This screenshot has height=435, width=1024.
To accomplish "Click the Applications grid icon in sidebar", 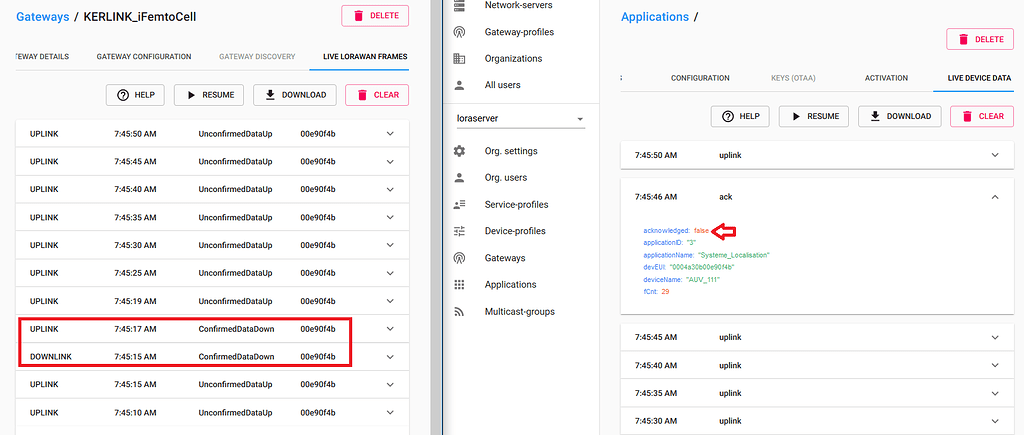I will [x=459, y=285].
